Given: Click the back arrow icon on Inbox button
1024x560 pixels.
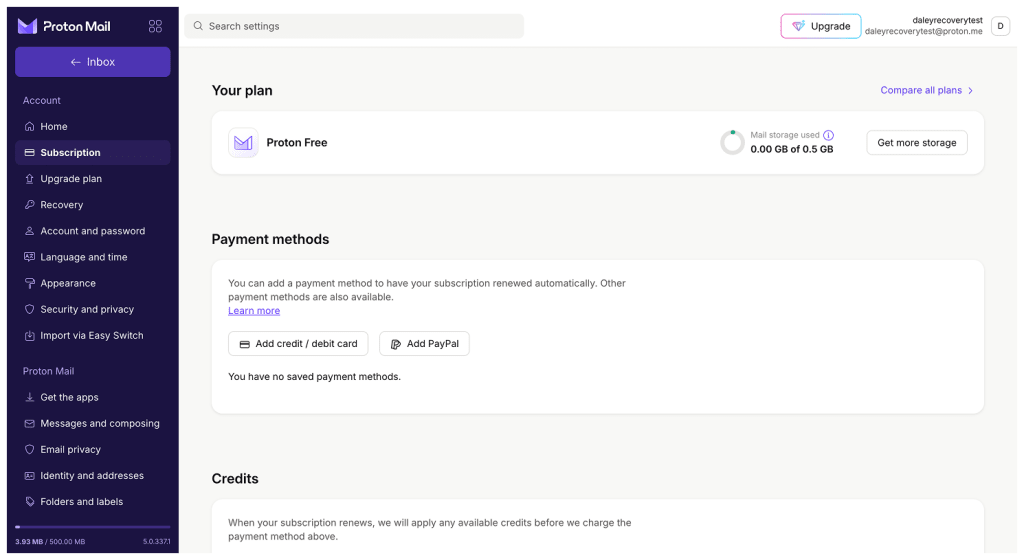Looking at the screenshot, I should 76,62.
